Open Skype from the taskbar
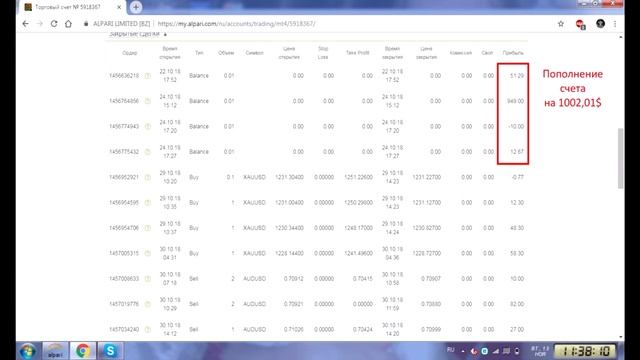 tap(110, 351)
